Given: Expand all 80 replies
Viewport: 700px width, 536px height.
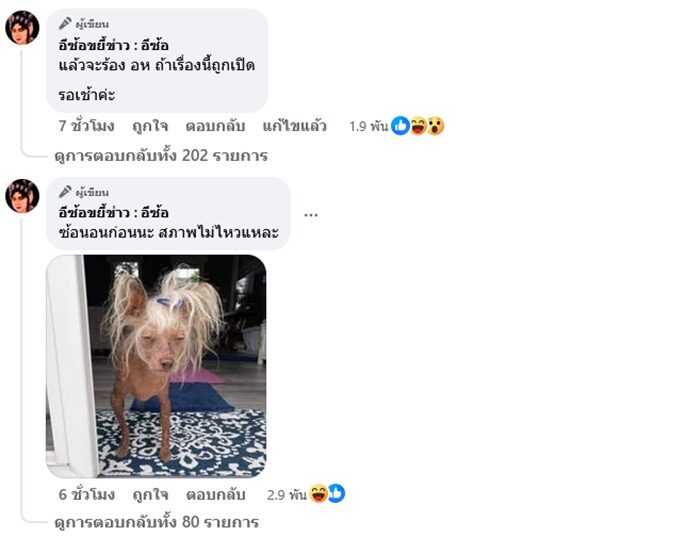Looking at the screenshot, I should tap(157, 522).
